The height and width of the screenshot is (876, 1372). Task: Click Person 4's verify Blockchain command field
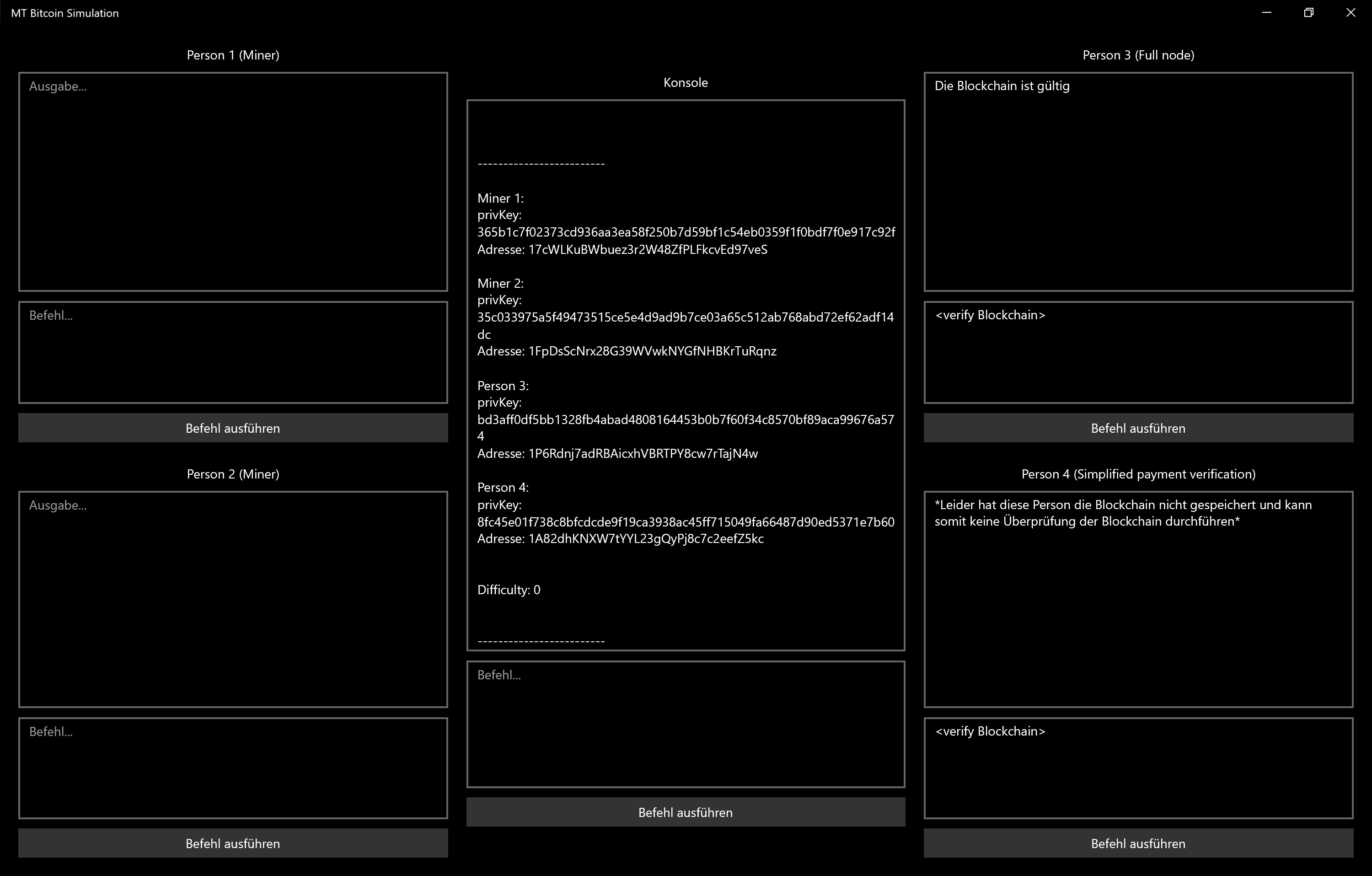(1138, 768)
